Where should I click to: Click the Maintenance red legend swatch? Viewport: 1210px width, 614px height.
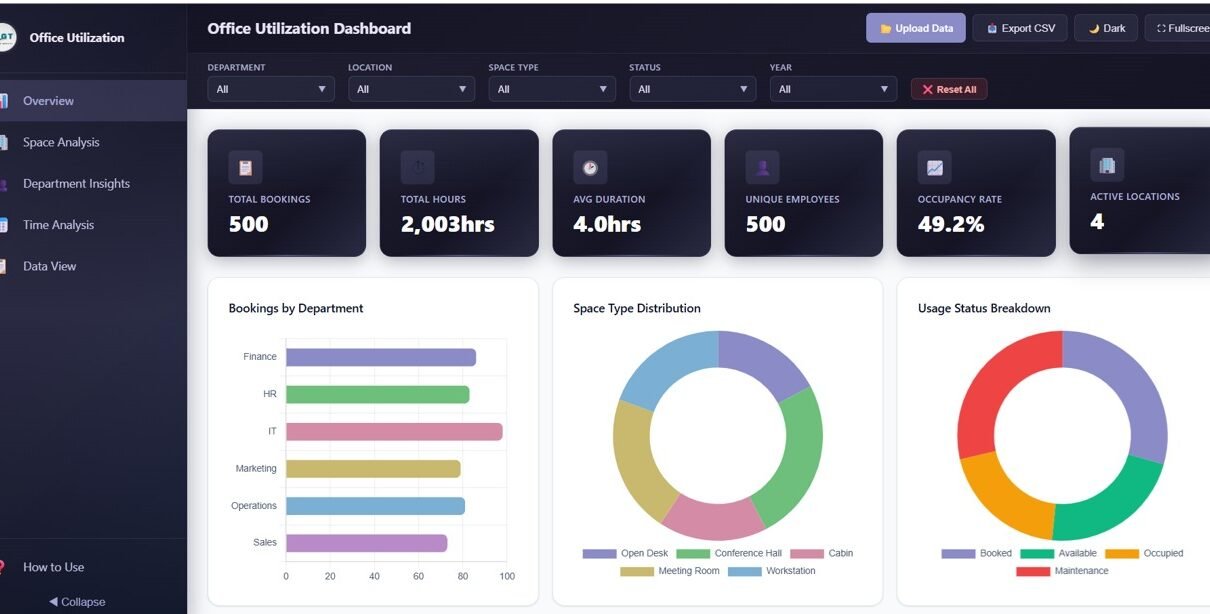1032,571
